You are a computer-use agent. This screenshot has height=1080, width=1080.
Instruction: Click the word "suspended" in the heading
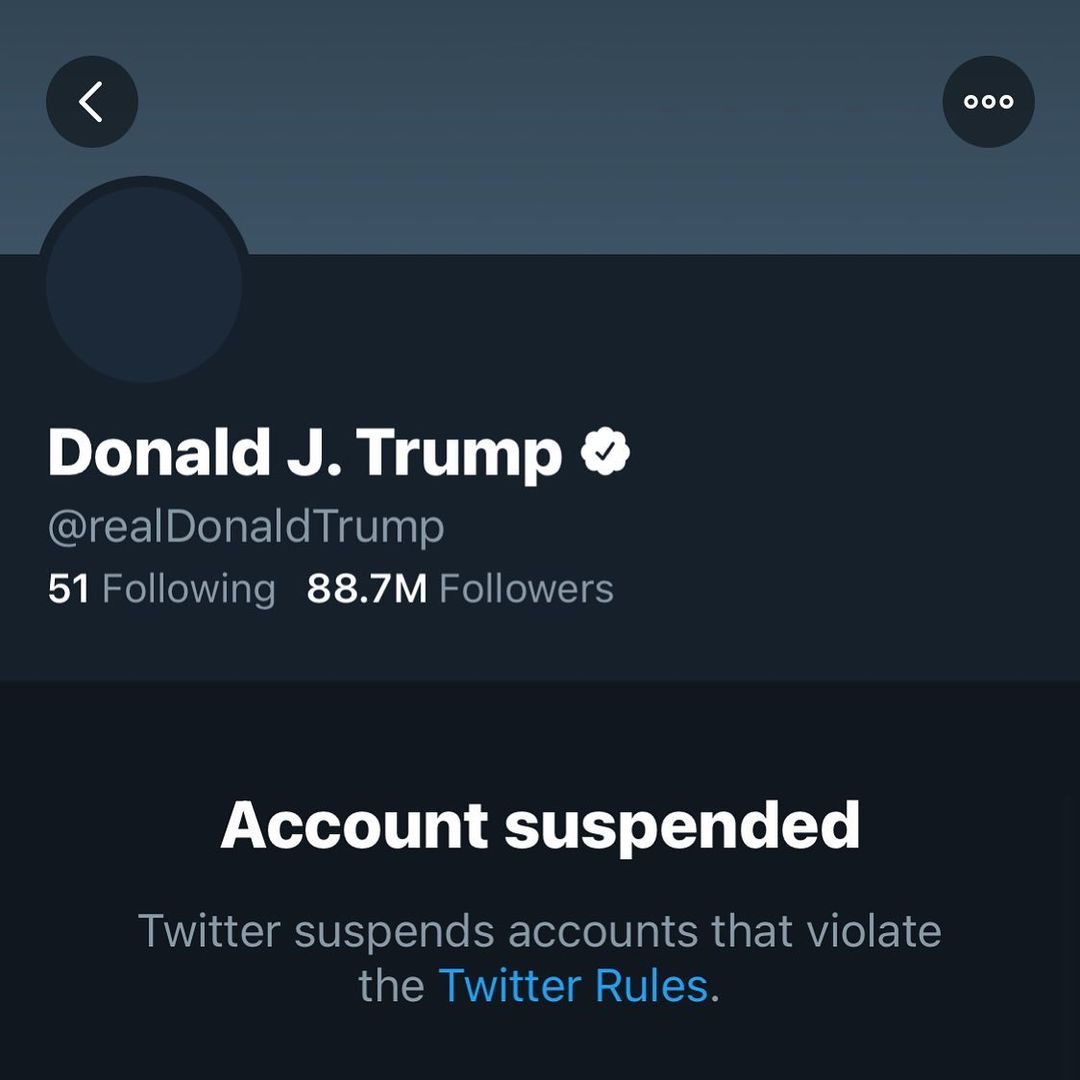pos(682,828)
